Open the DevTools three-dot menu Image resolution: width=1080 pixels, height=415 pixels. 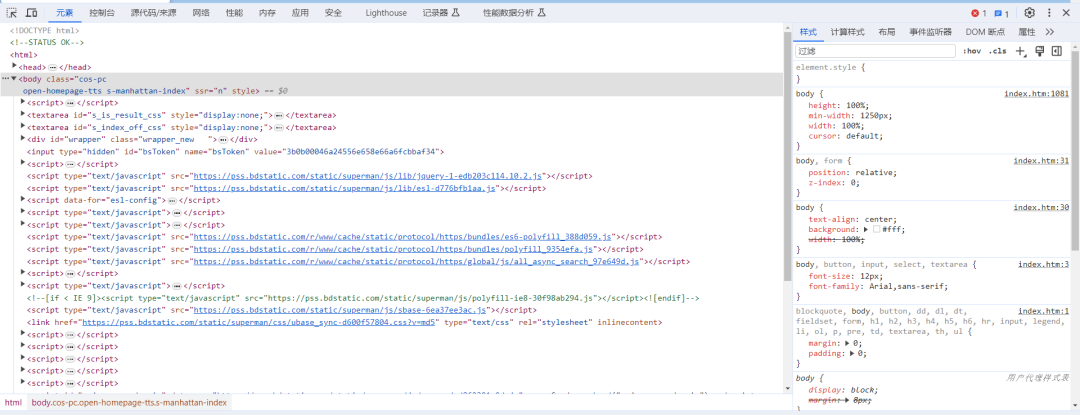(1051, 13)
